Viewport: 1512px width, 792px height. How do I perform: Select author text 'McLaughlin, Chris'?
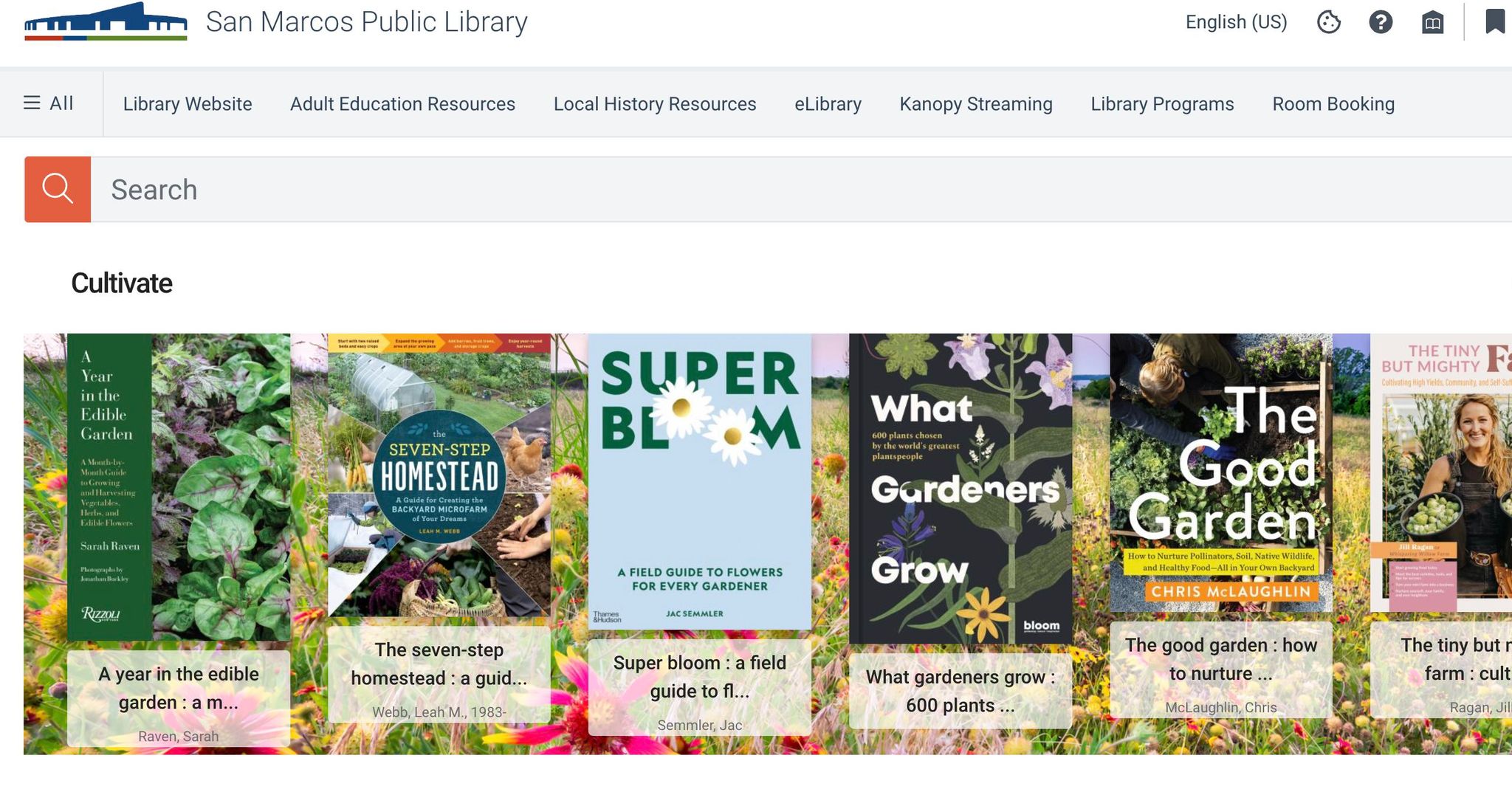(1221, 707)
